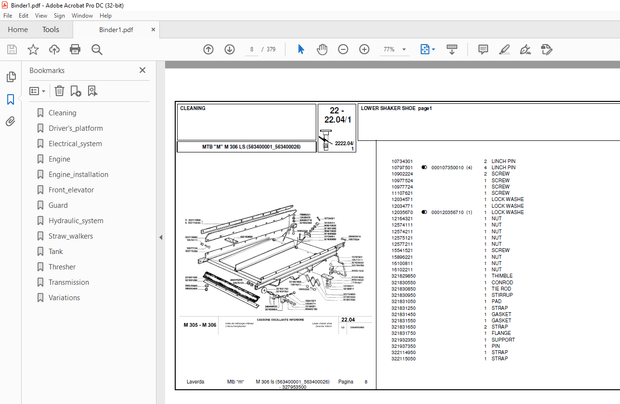The image size is (620, 404).
Task: Click the Save file icon
Action: [x=12, y=49]
